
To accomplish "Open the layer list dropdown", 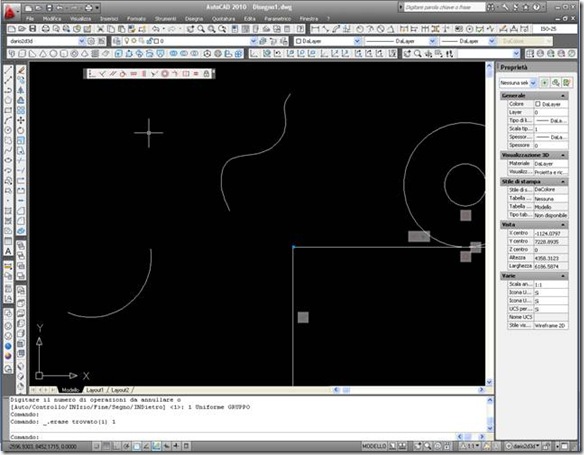I will [x=254, y=41].
